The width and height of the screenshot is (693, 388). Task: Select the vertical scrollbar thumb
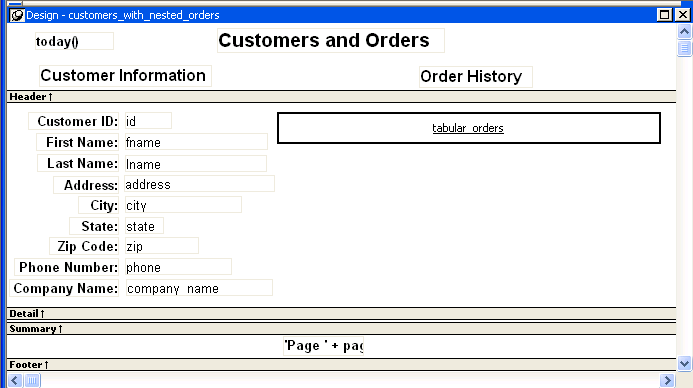684,48
